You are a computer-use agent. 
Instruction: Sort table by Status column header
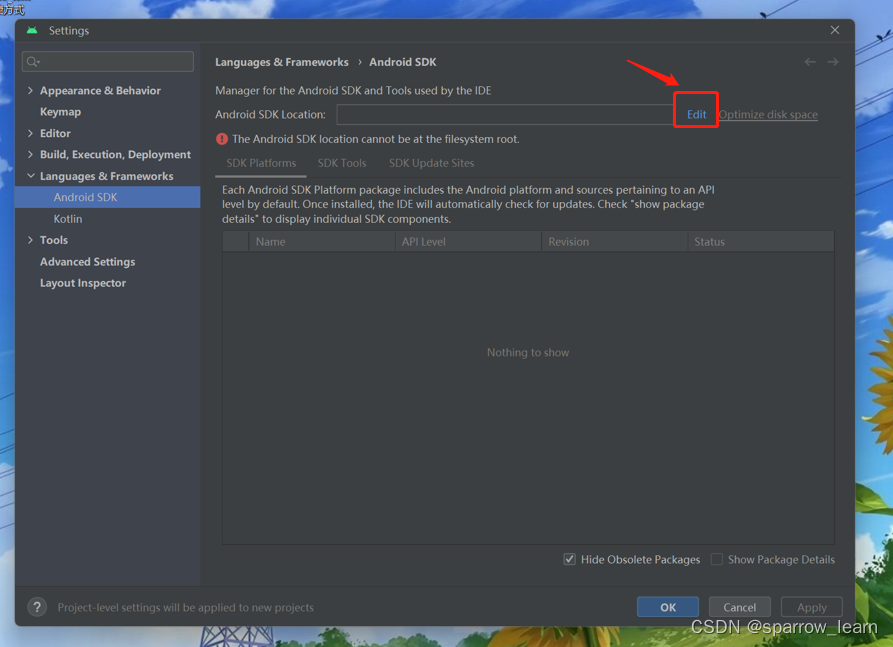tap(761, 241)
